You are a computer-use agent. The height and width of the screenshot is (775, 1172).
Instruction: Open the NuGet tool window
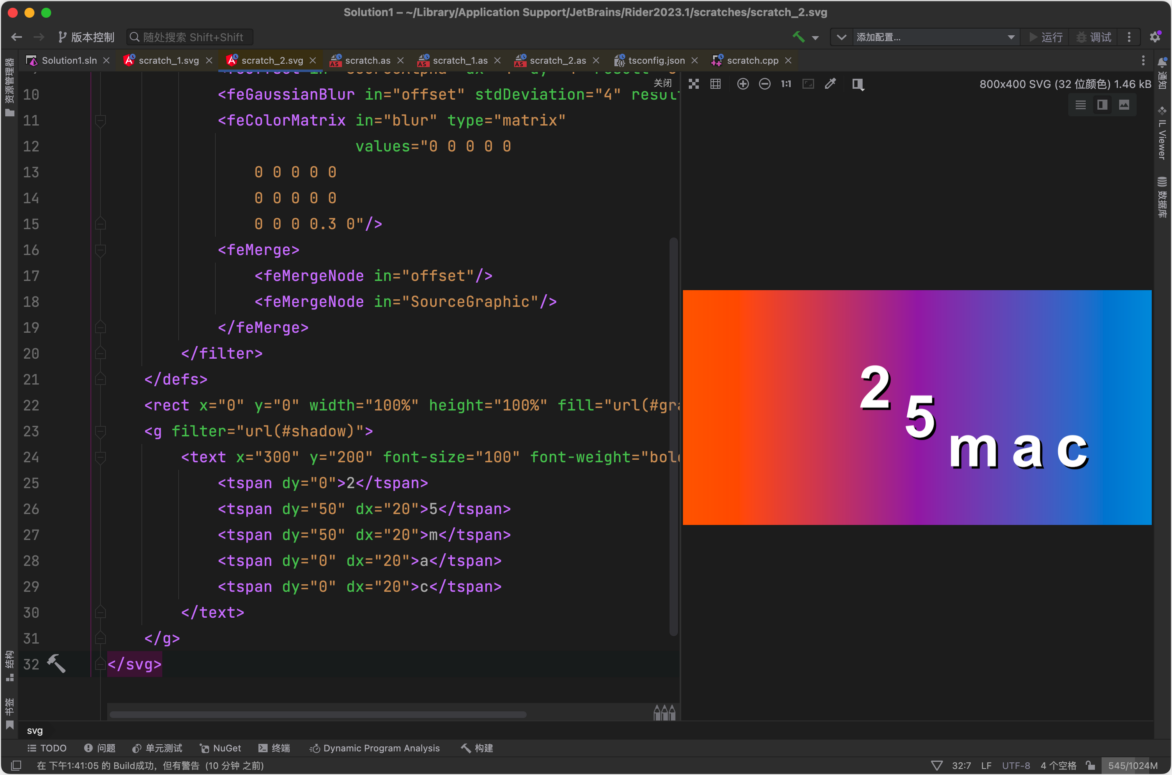220,748
